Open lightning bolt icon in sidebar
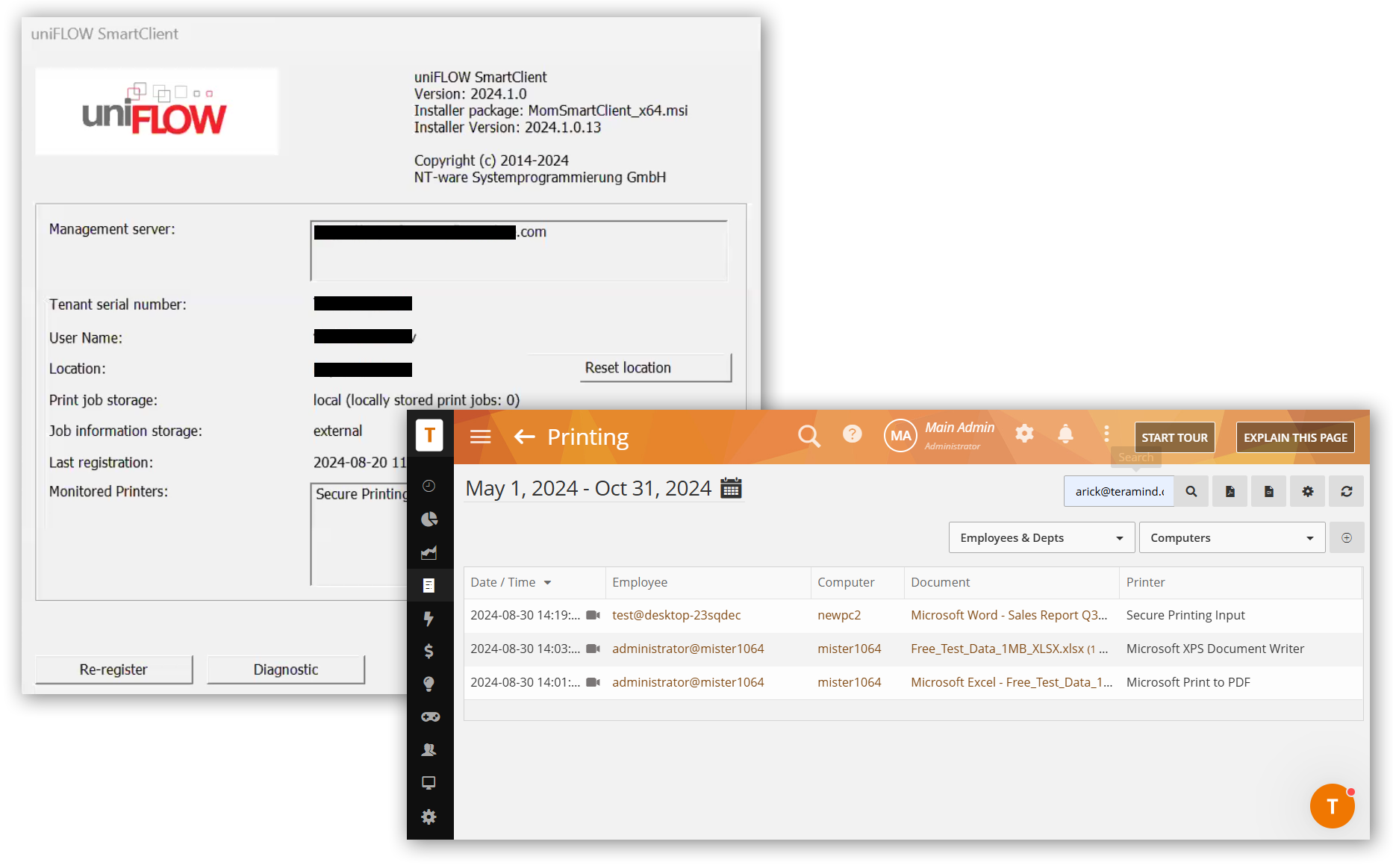Viewport: 1393px width, 868px height. click(429, 618)
